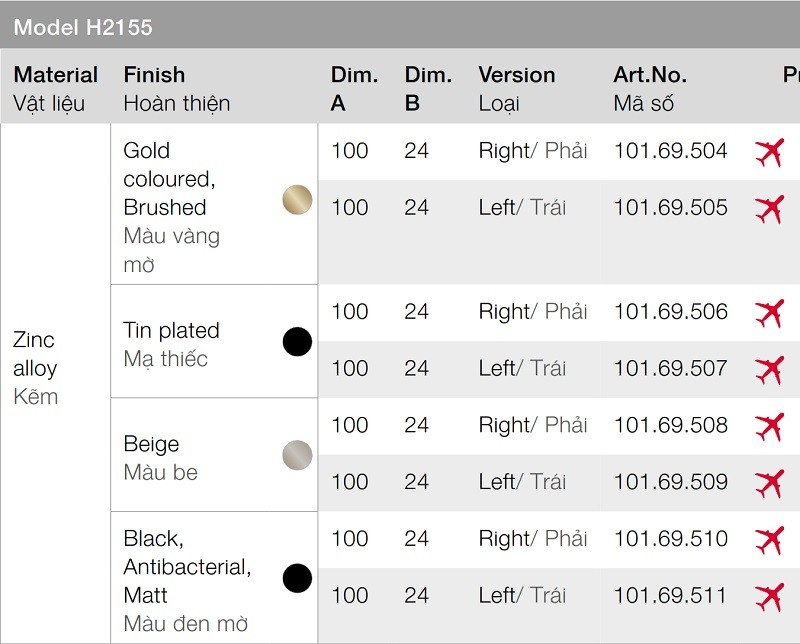Image resolution: width=800 pixels, height=644 pixels.
Task: Click the airplane icon for article 101.69.504
Action: tap(769, 152)
